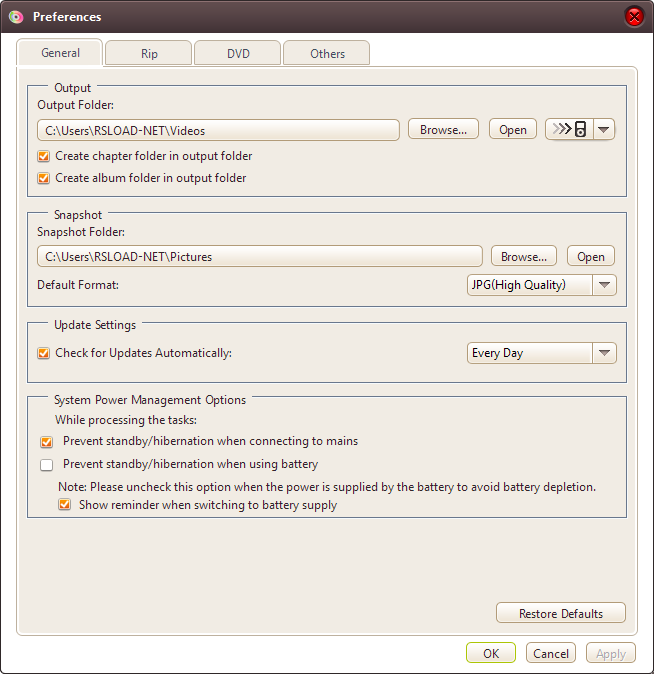The width and height of the screenshot is (654, 674).
Task: Click the application logo in title bar
Action: coord(16,17)
